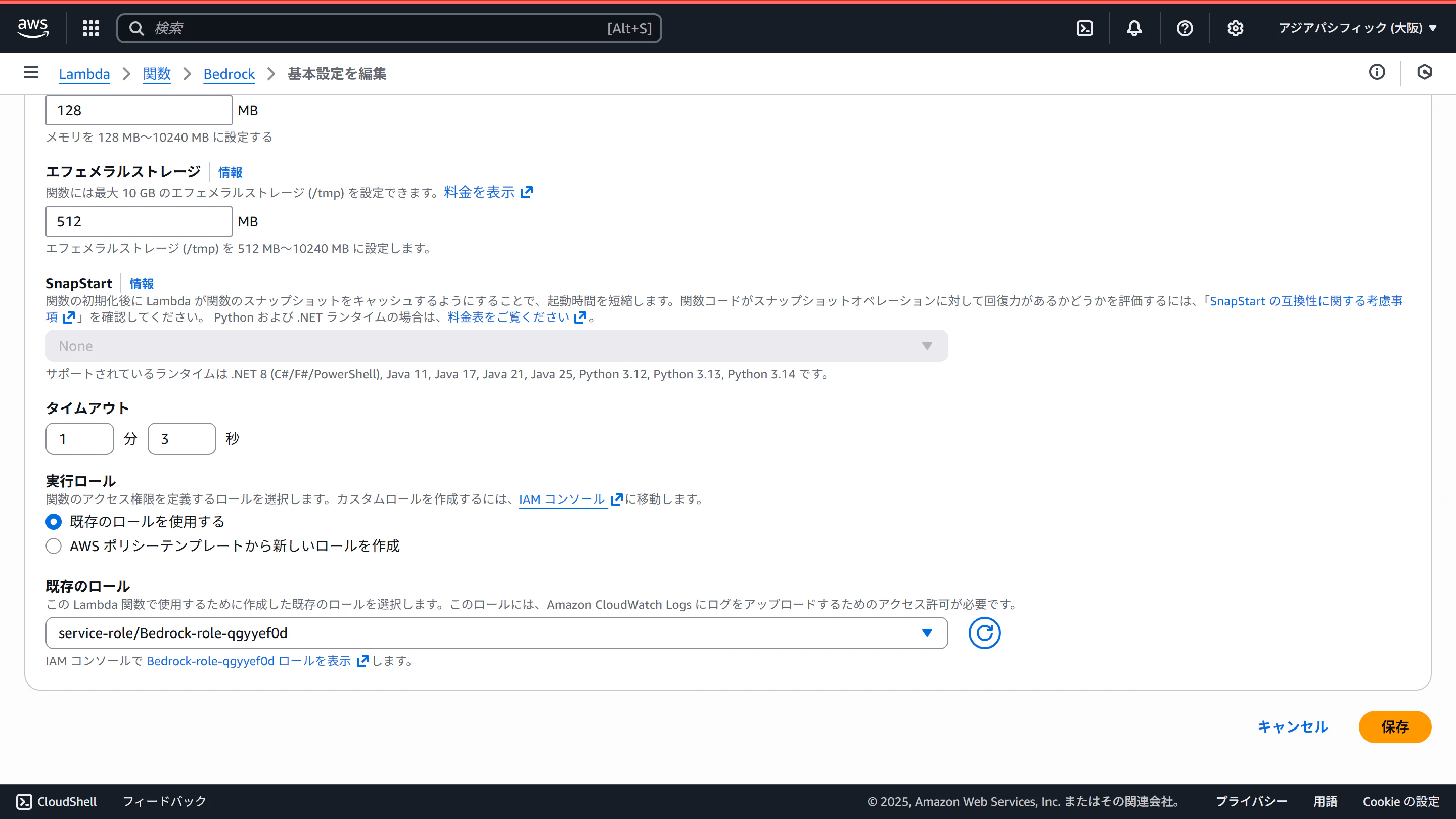This screenshot has height=819, width=1456.
Task: Select 既存のロールを使用する radio option
Action: tap(54, 522)
